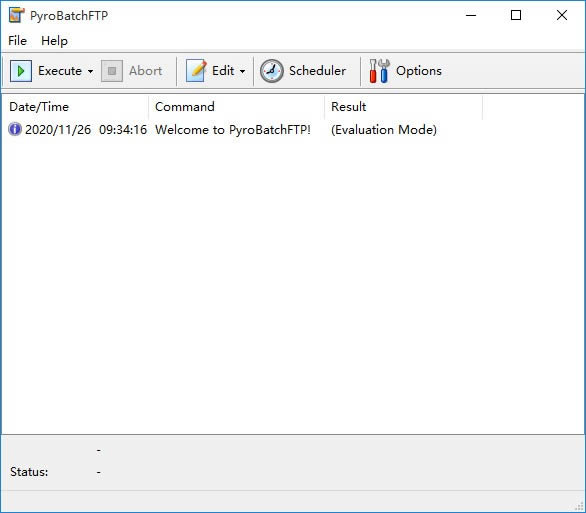Screen dimensions: 586x513
Task: Minimize the PyroBatchFTP window
Action: [471, 15]
